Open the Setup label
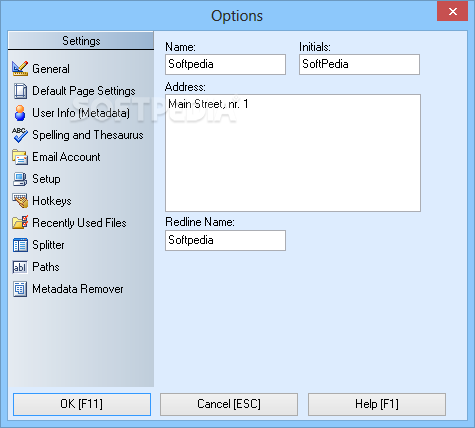 (x=46, y=179)
